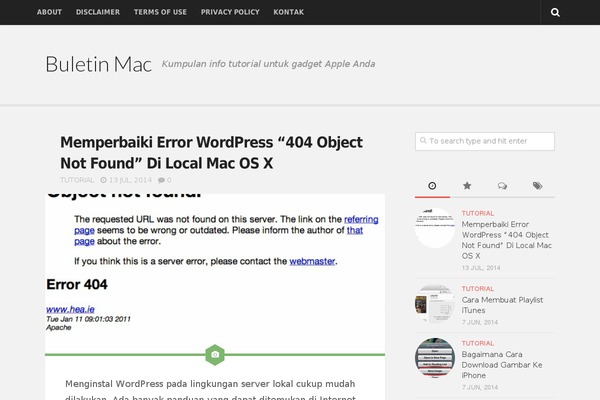Screen dimensions: 600x400
Task: Select the recent comments bubble tab
Action: tap(502, 186)
